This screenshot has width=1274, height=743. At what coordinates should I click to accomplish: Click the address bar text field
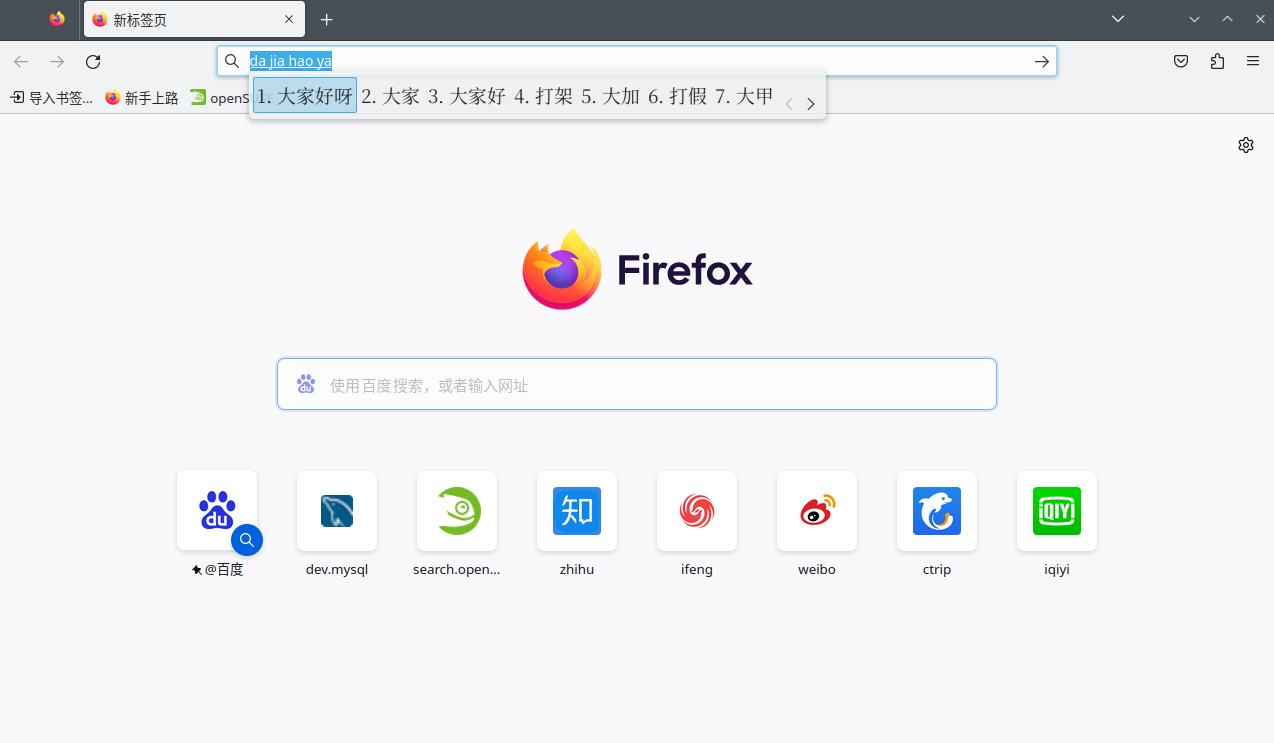637,61
